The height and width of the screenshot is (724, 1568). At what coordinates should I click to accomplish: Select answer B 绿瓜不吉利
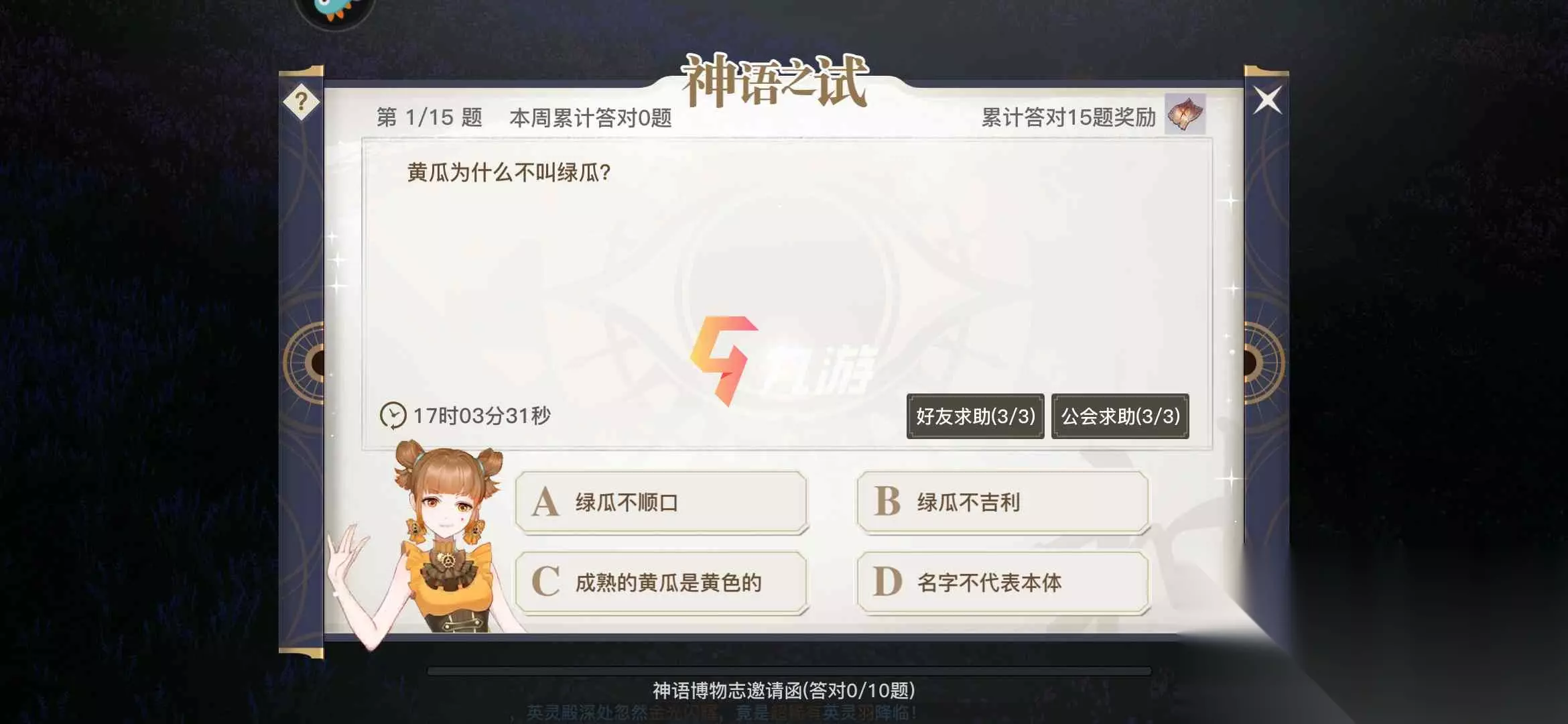point(1003,502)
